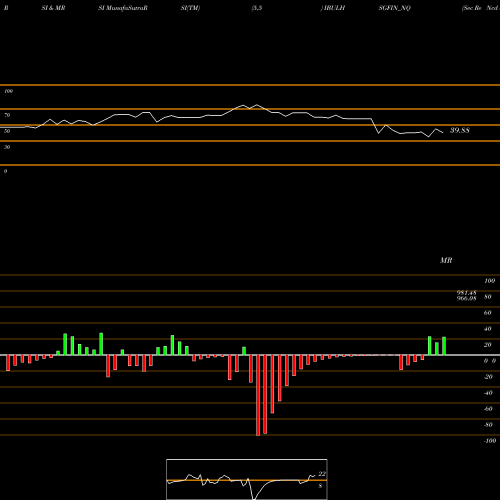Click the -40 label on MR axis
This screenshot has width=500, height=500.
[x=488, y=393]
